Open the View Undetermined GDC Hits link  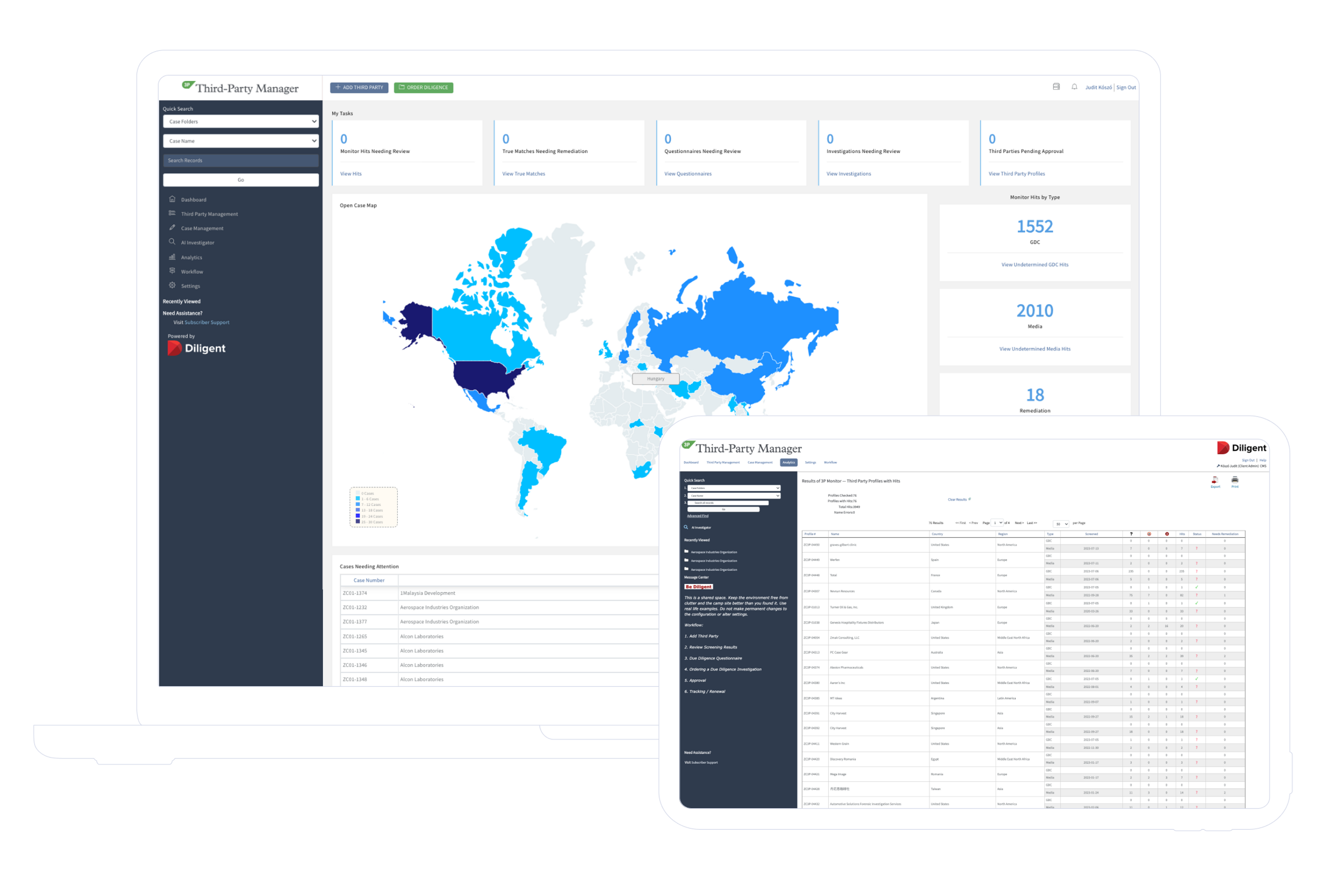(x=1034, y=265)
